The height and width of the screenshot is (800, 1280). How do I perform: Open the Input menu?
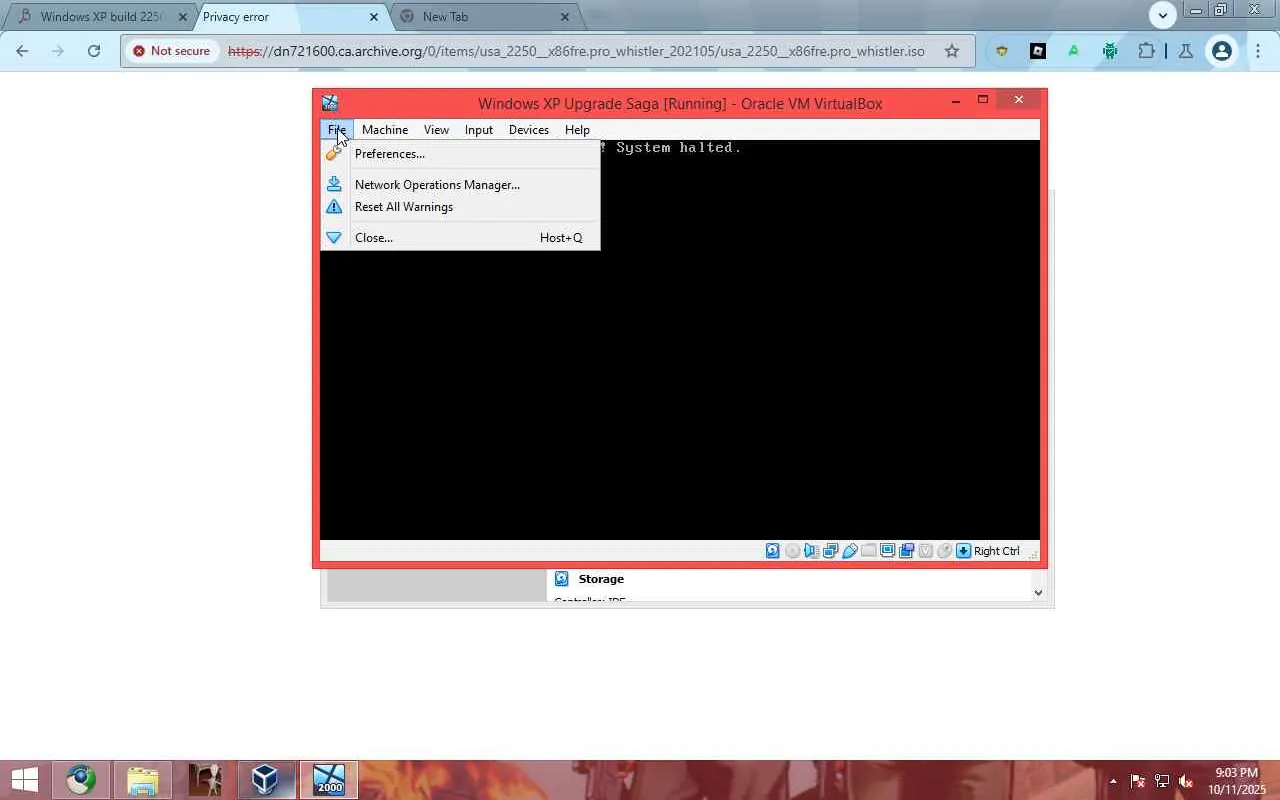coord(479,130)
